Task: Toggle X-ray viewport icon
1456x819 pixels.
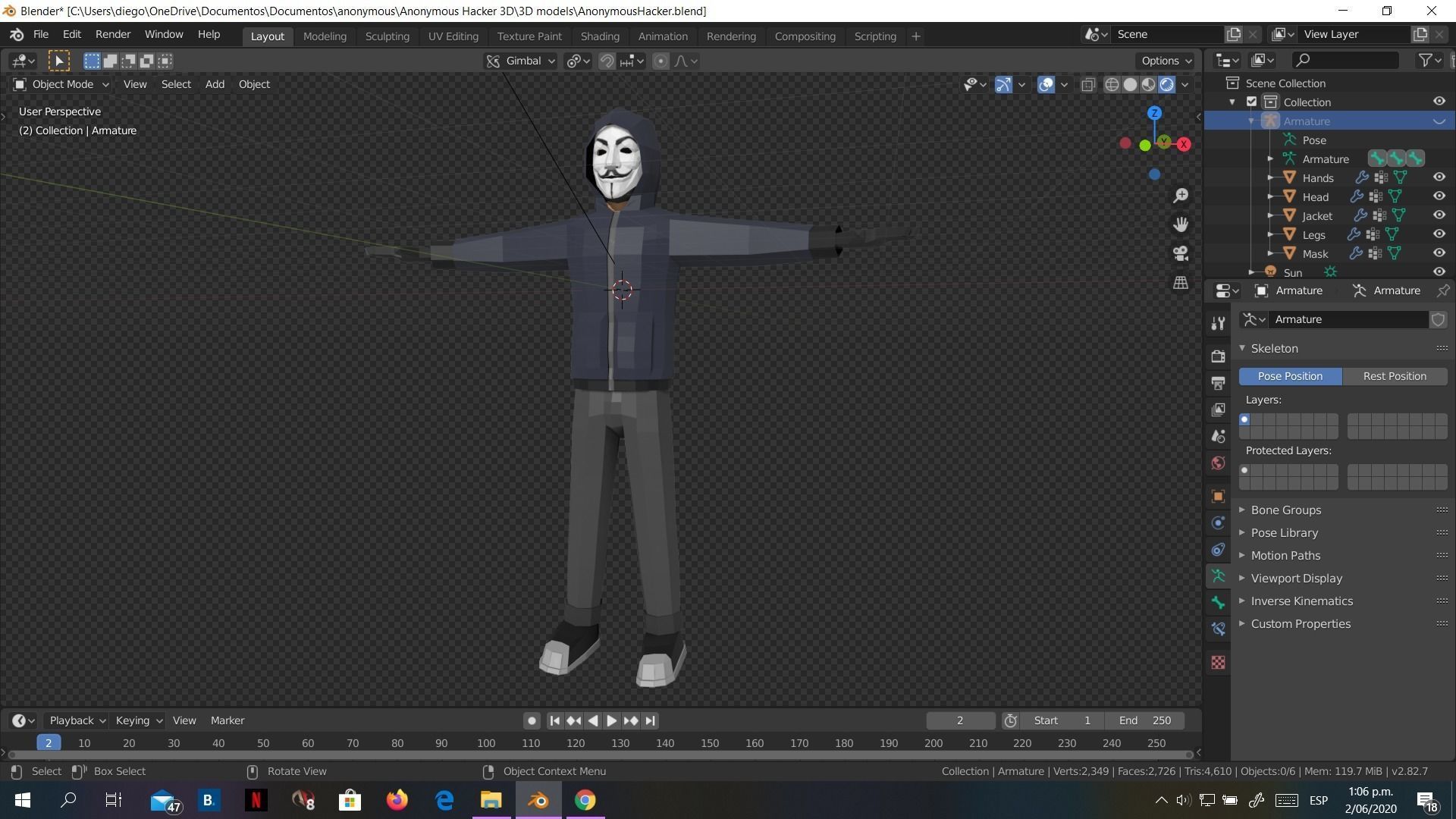Action: pos(1088,84)
